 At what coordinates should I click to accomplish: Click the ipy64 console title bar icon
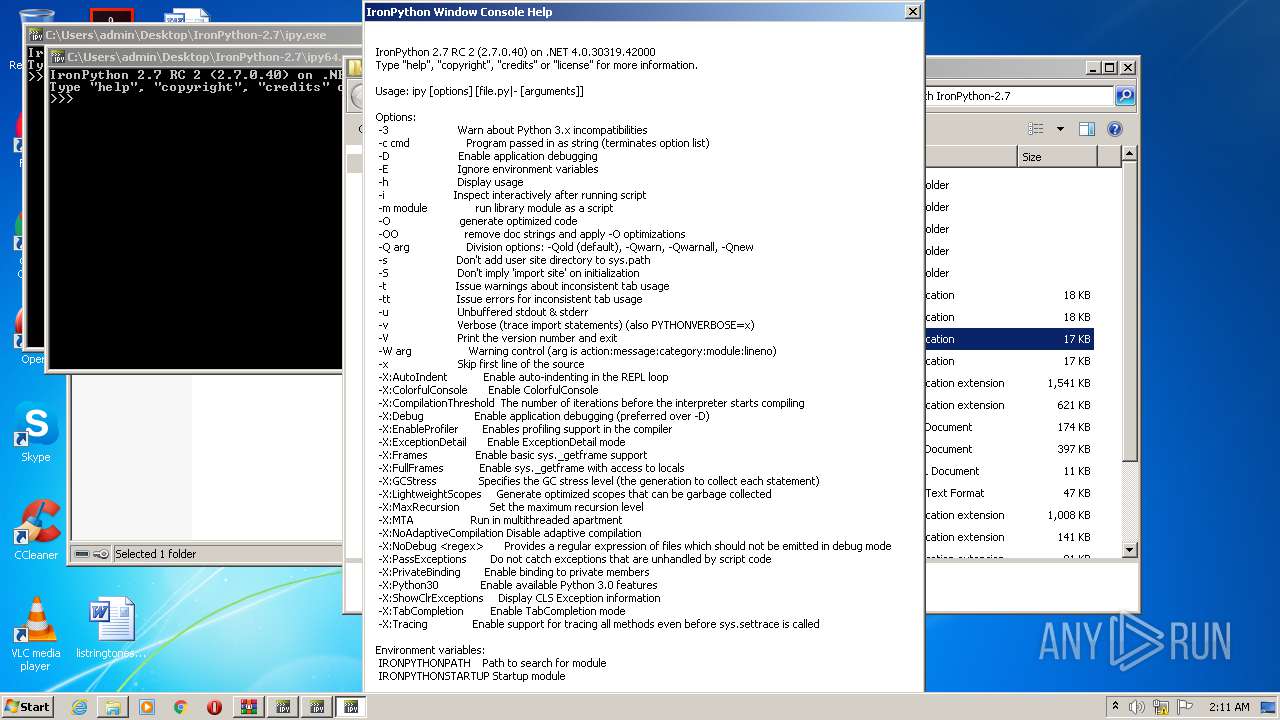point(58,57)
